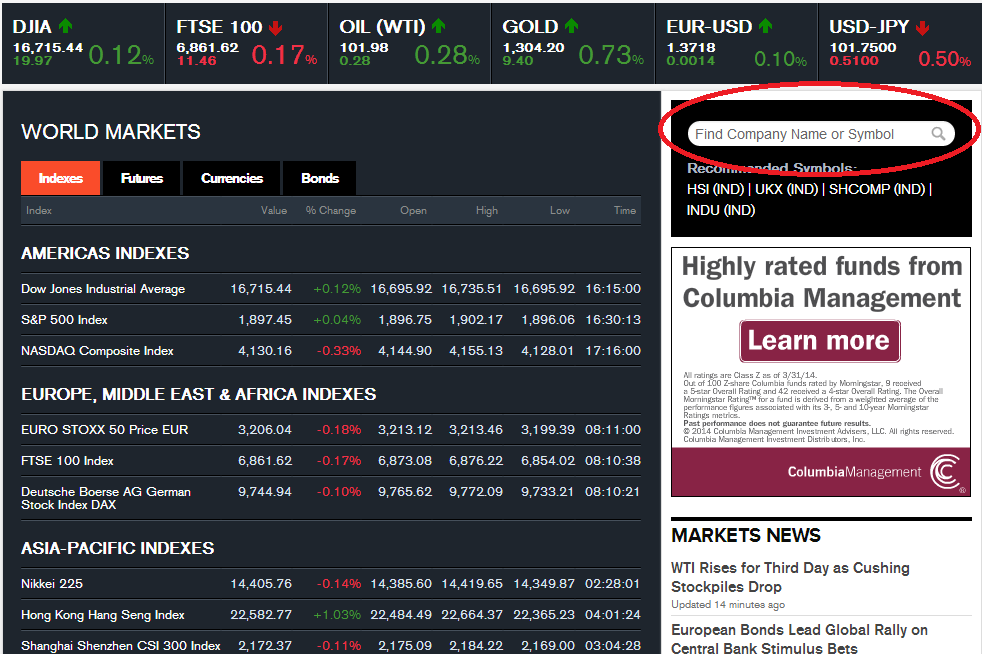Click the FTSE 100 ticker tile title

219,26
